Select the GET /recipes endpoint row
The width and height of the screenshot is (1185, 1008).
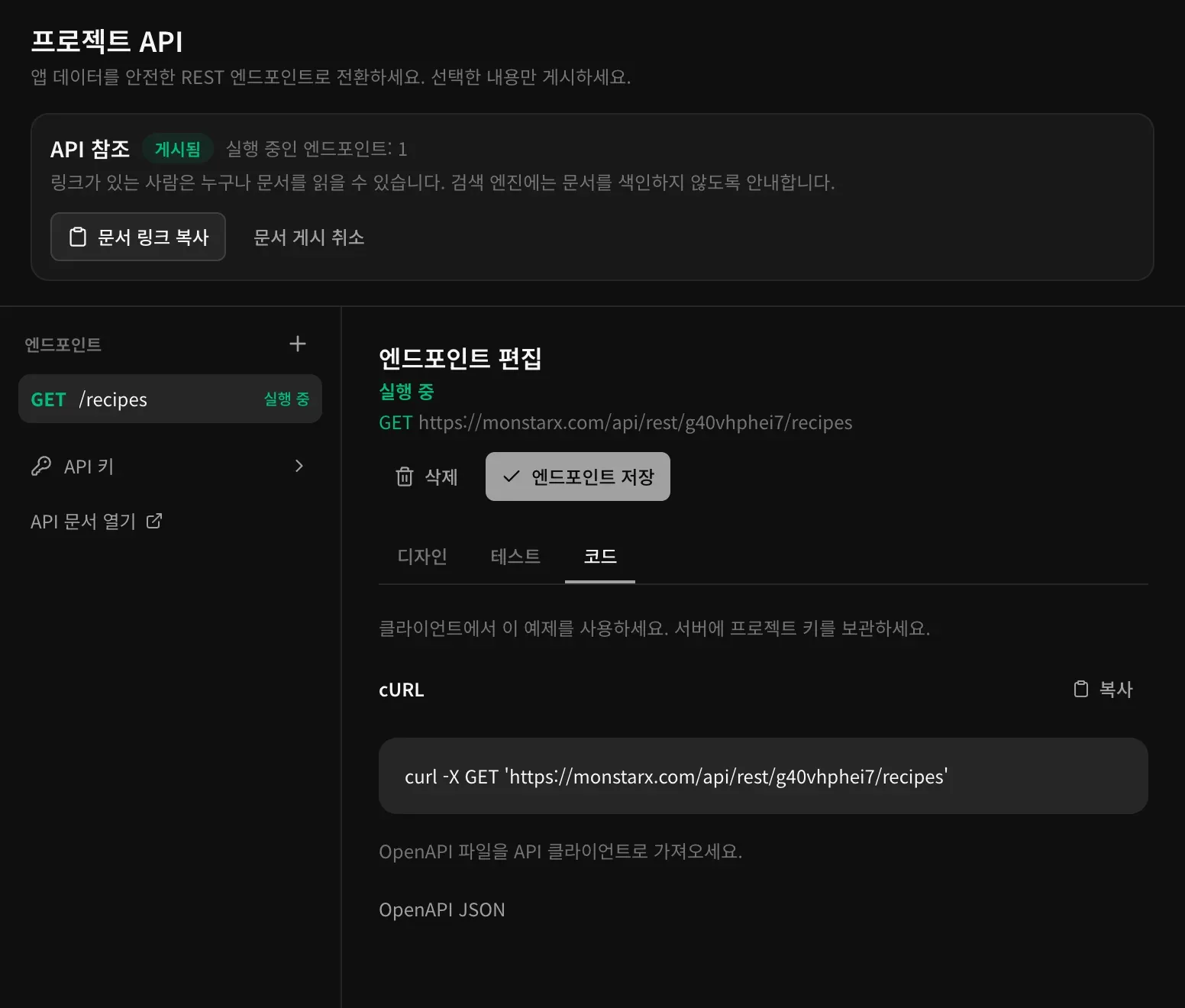pyautogui.click(x=170, y=399)
